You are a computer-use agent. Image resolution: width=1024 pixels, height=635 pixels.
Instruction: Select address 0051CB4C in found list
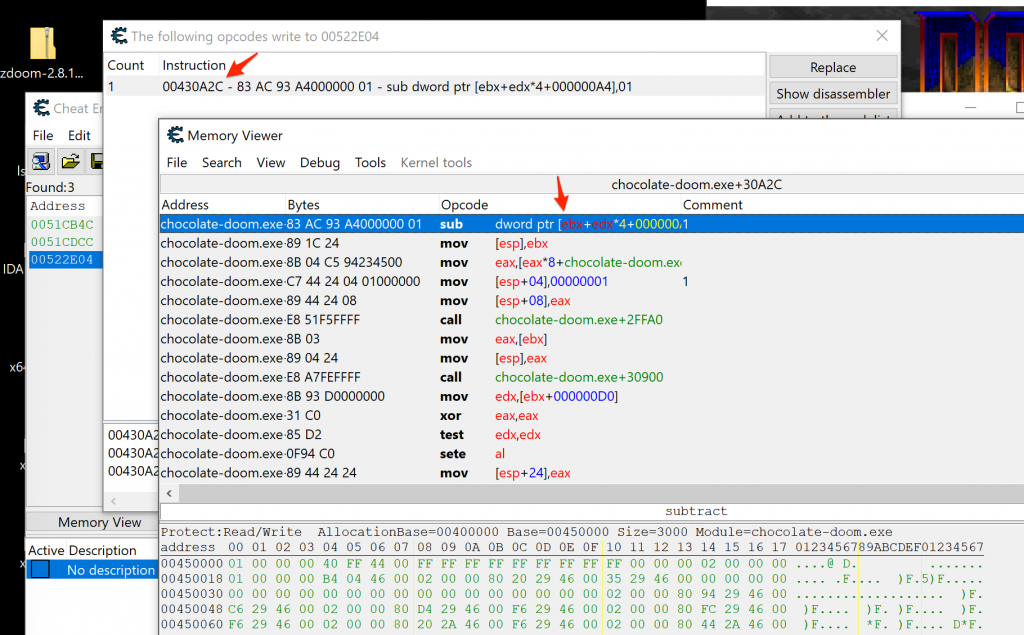click(x=62, y=225)
